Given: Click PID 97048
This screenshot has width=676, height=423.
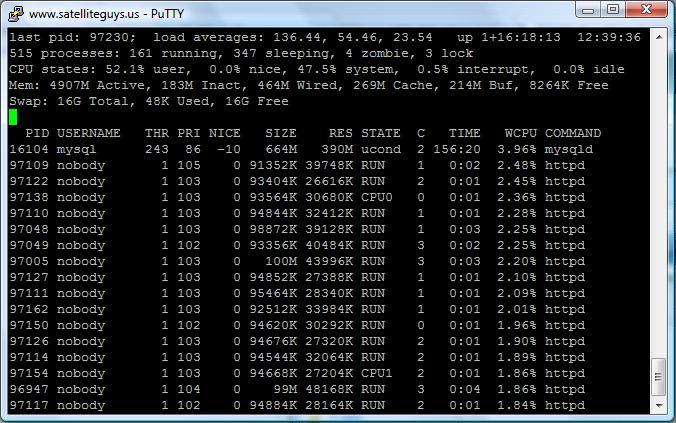Looking at the screenshot, I should [29, 229].
